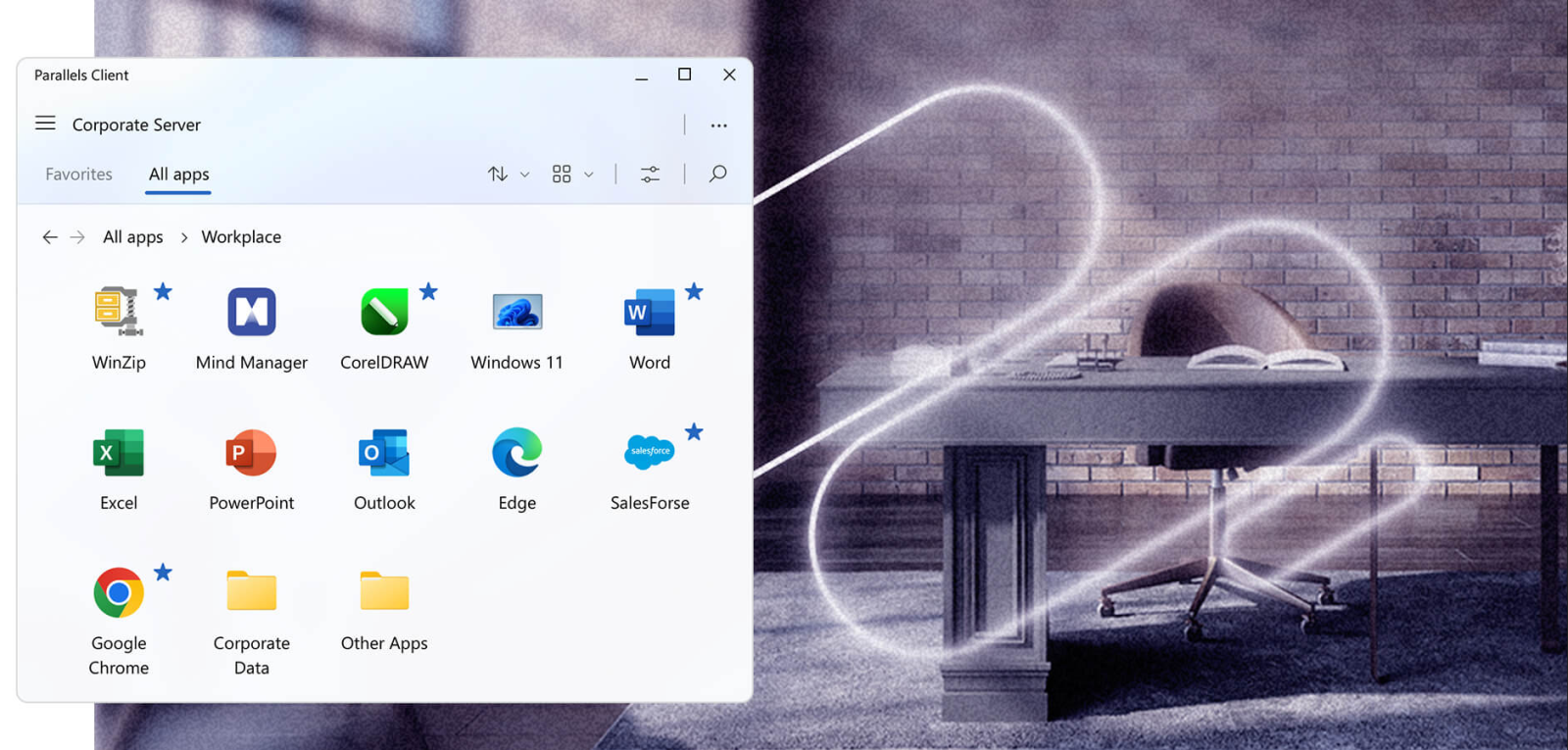
Task: Go back with the left arrow
Action: [50, 237]
